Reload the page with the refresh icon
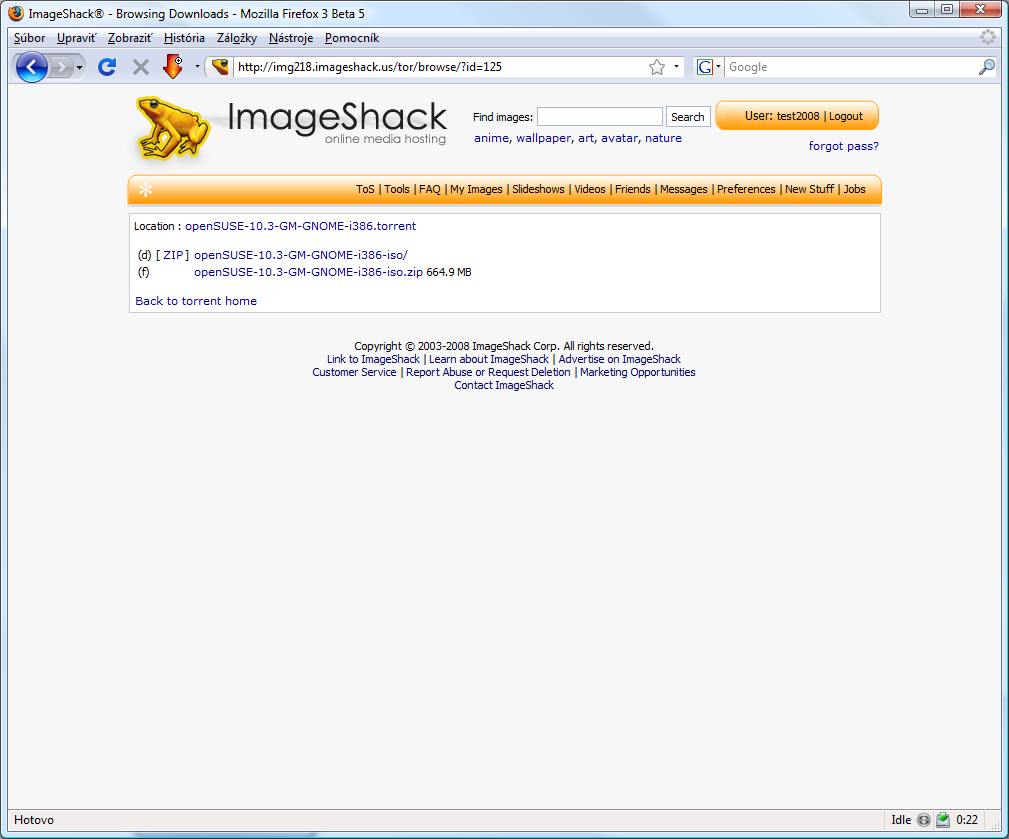Viewport: 1009px width, 839px height. (107, 67)
